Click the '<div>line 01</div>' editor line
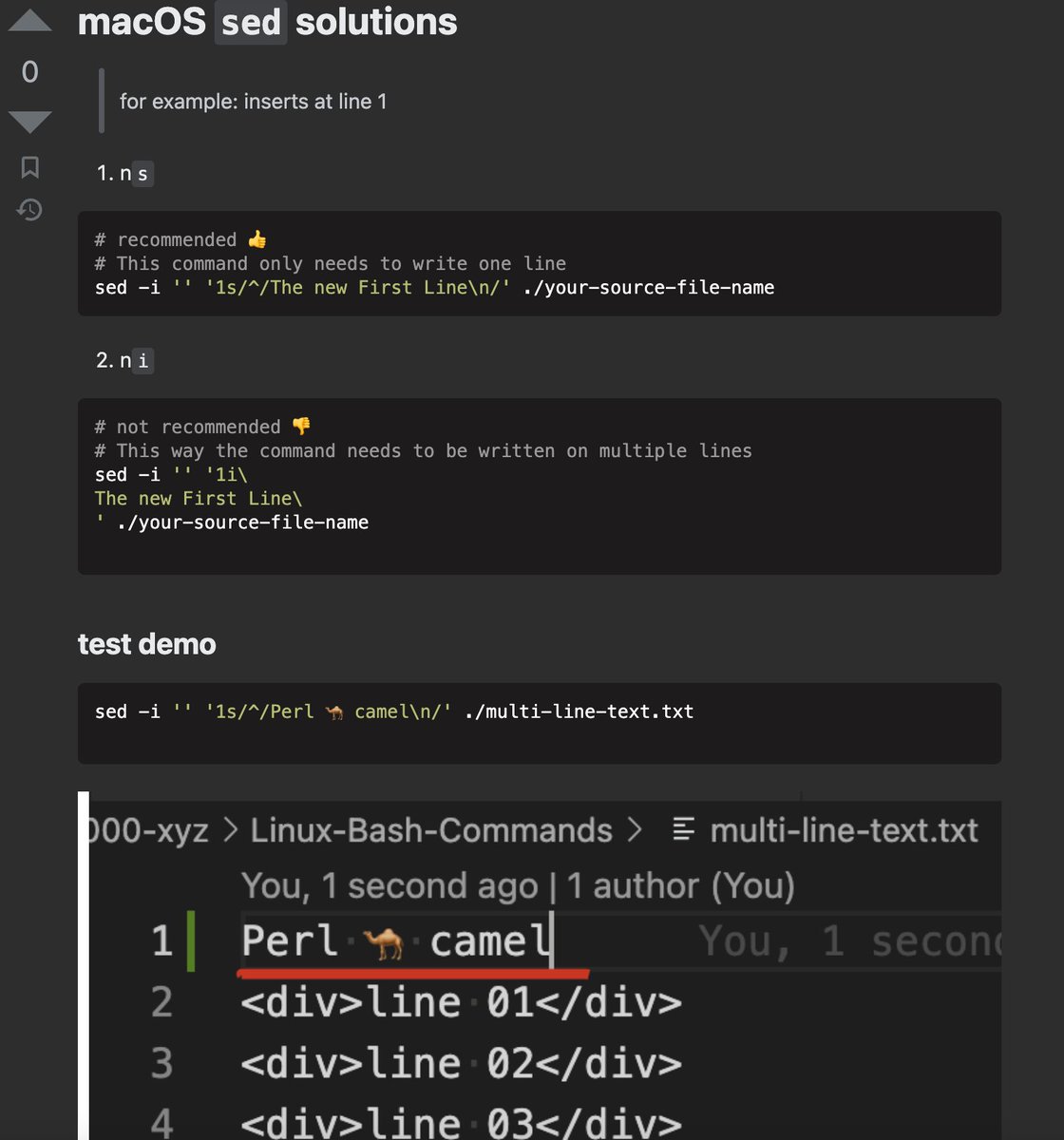 click(461, 1002)
